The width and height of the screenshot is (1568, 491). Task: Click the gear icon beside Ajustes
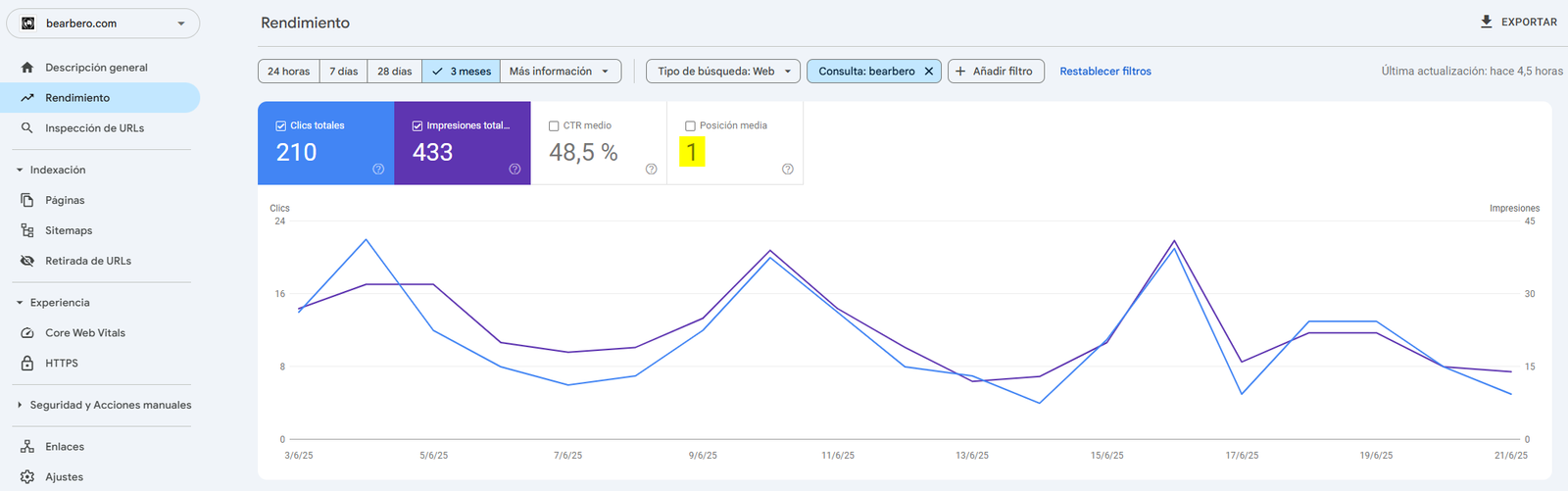pyautogui.click(x=27, y=477)
